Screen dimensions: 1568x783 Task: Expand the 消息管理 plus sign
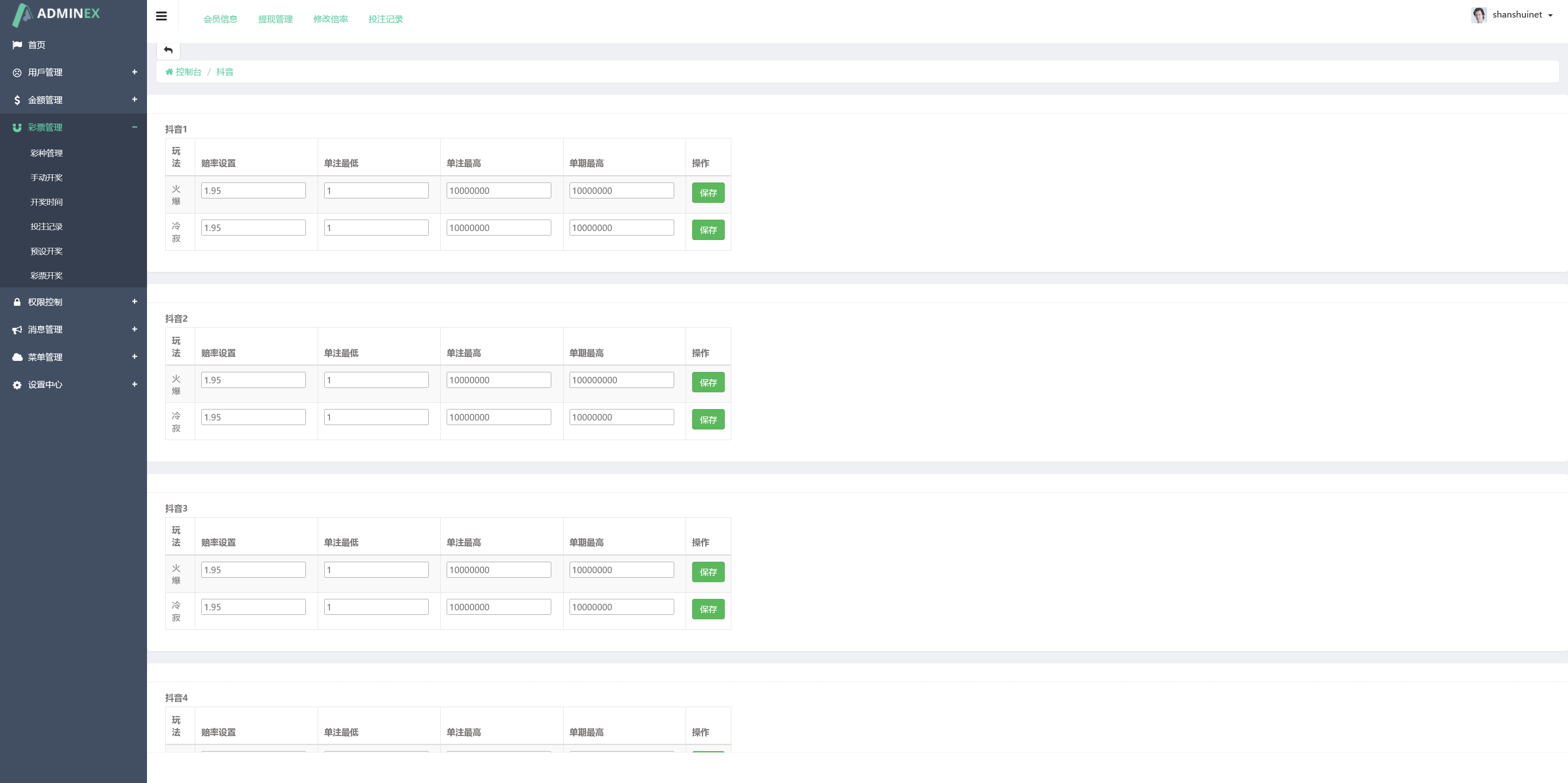click(134, 329)
